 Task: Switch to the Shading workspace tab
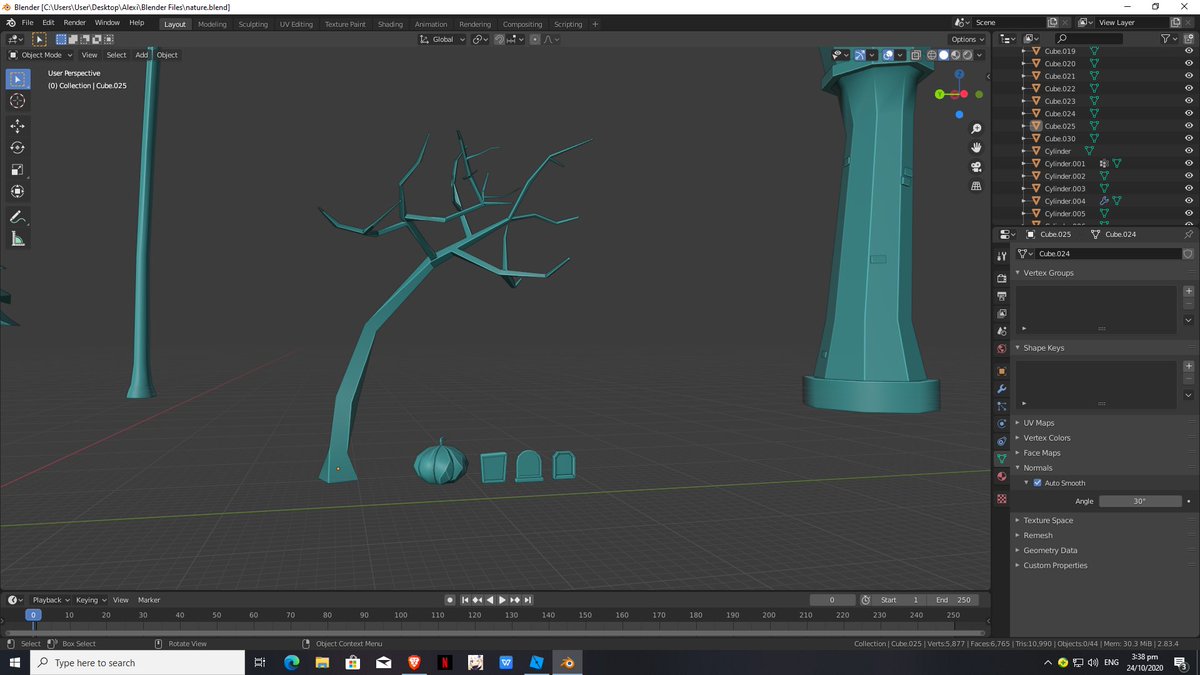click(390, 24)
